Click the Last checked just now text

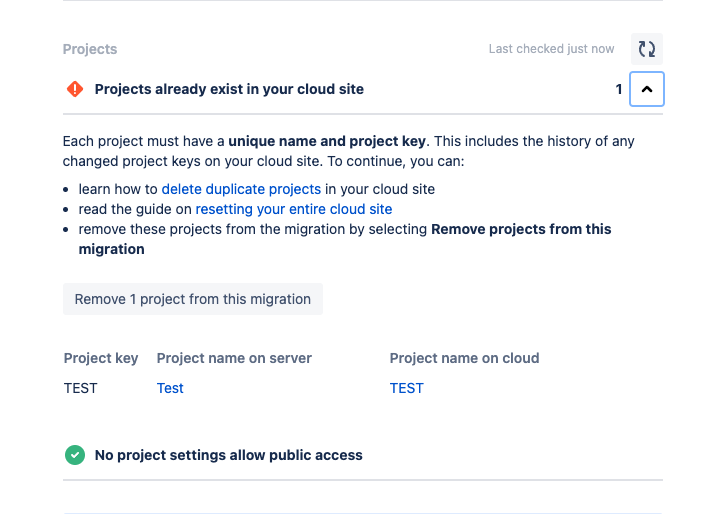(551, 49)
